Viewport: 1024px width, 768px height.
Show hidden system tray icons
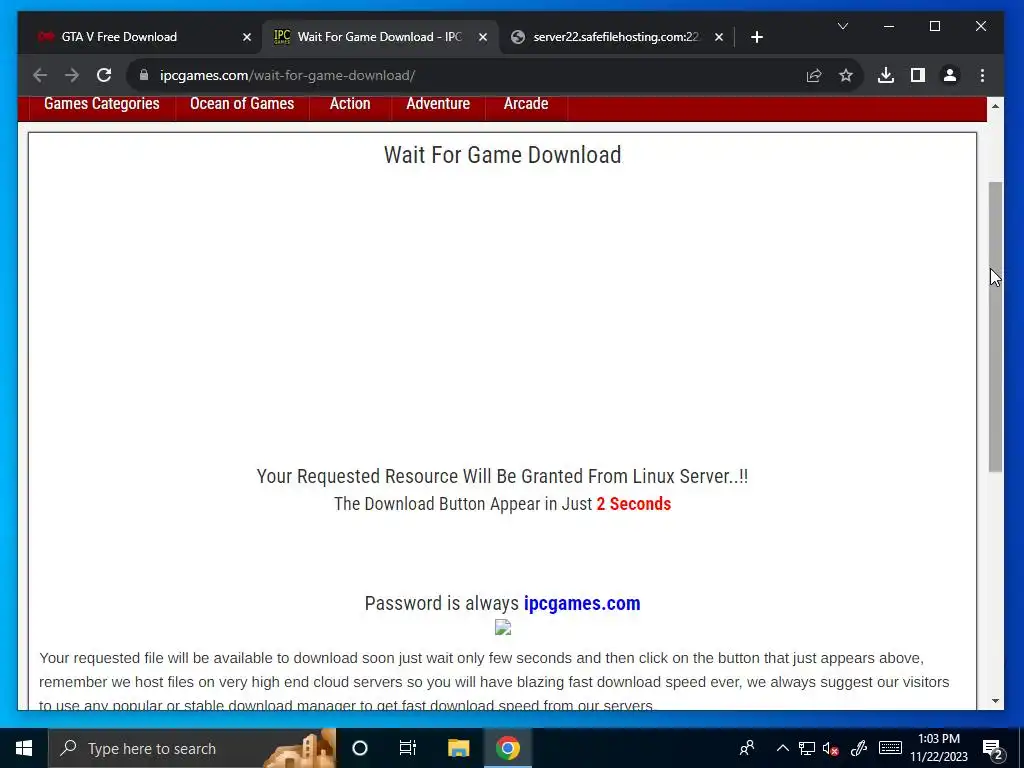point(782,748)
